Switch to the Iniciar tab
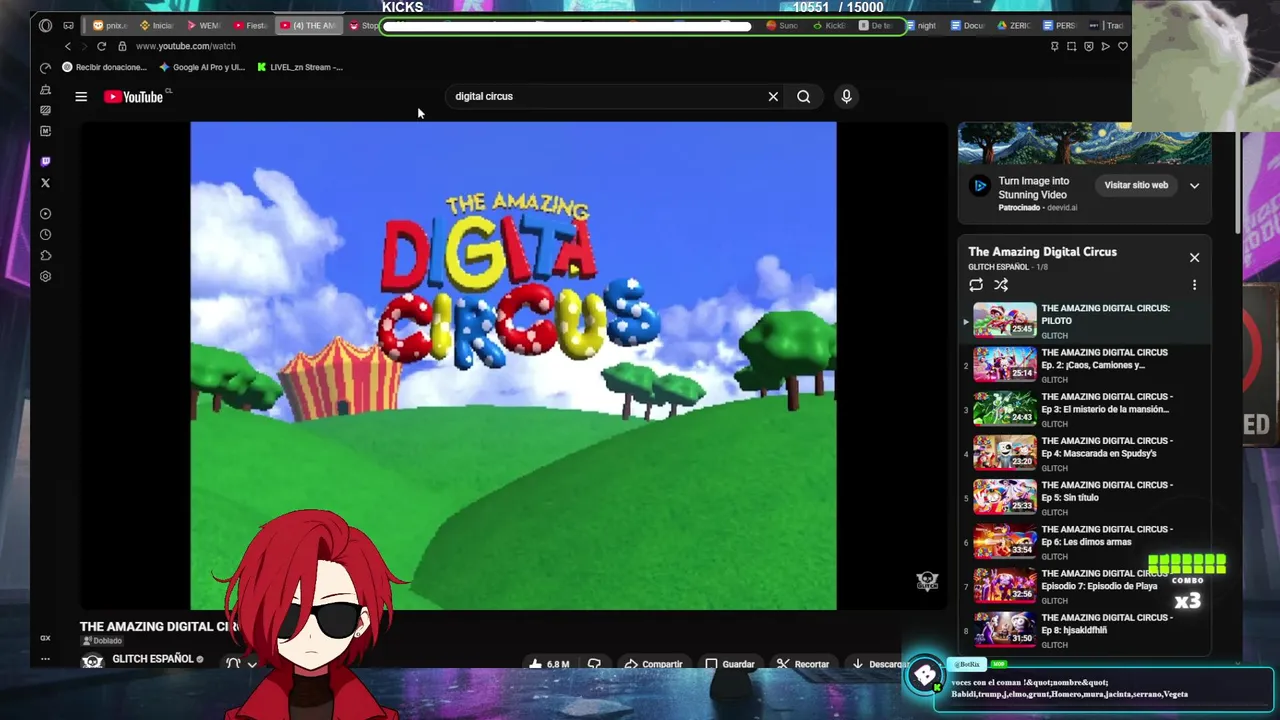Screen dimensions: 1280x720 (157, 25)
